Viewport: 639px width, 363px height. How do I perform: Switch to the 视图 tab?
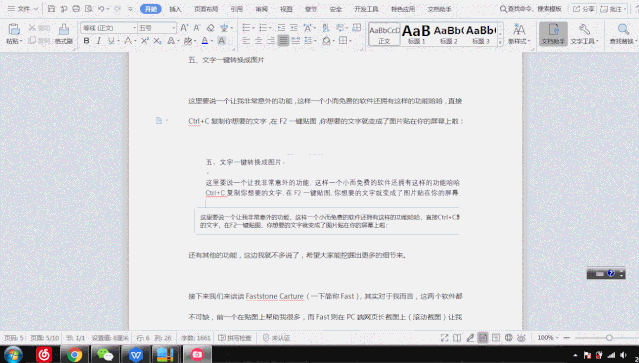286,9
